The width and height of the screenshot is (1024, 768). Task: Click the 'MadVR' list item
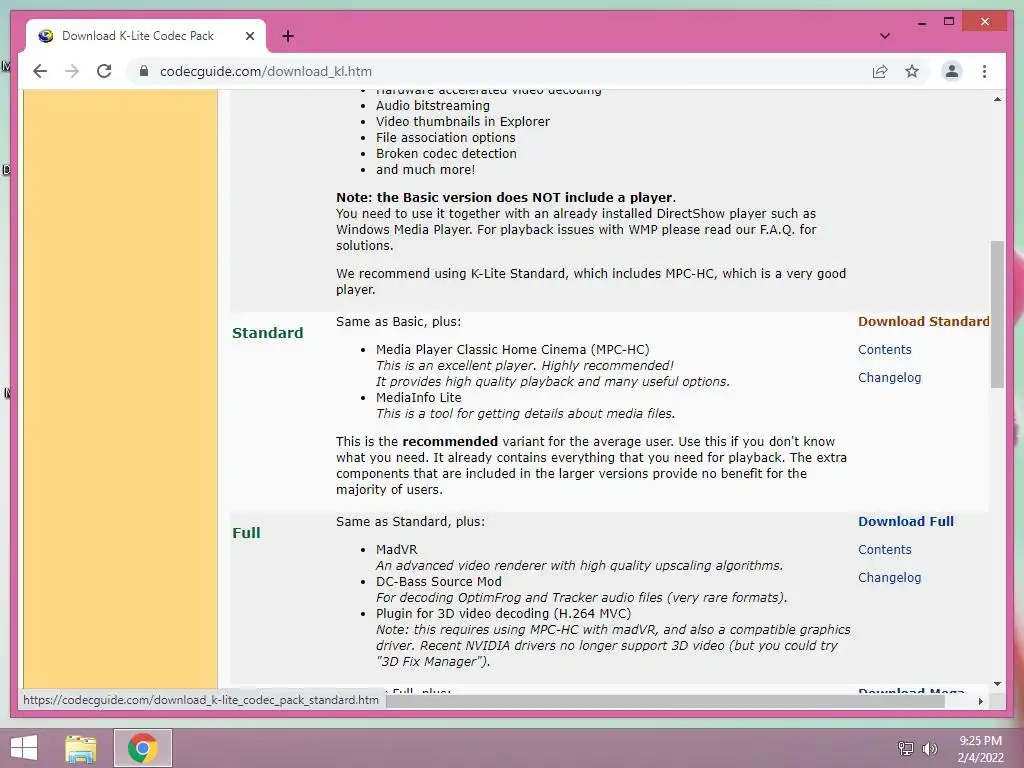point(396,549)
